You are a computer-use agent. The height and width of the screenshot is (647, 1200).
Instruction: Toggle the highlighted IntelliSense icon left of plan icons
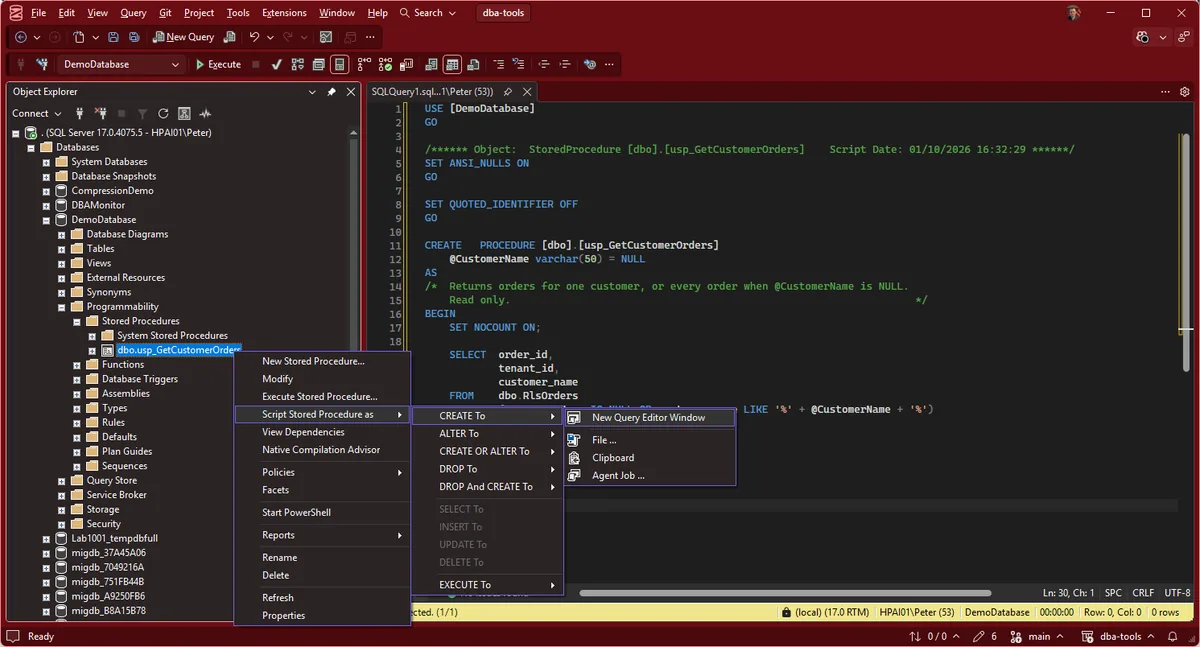click(x=339, y=64)
